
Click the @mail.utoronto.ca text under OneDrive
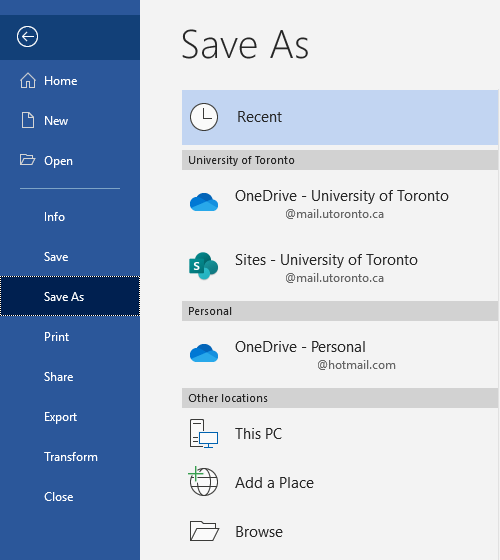point(335,214)
